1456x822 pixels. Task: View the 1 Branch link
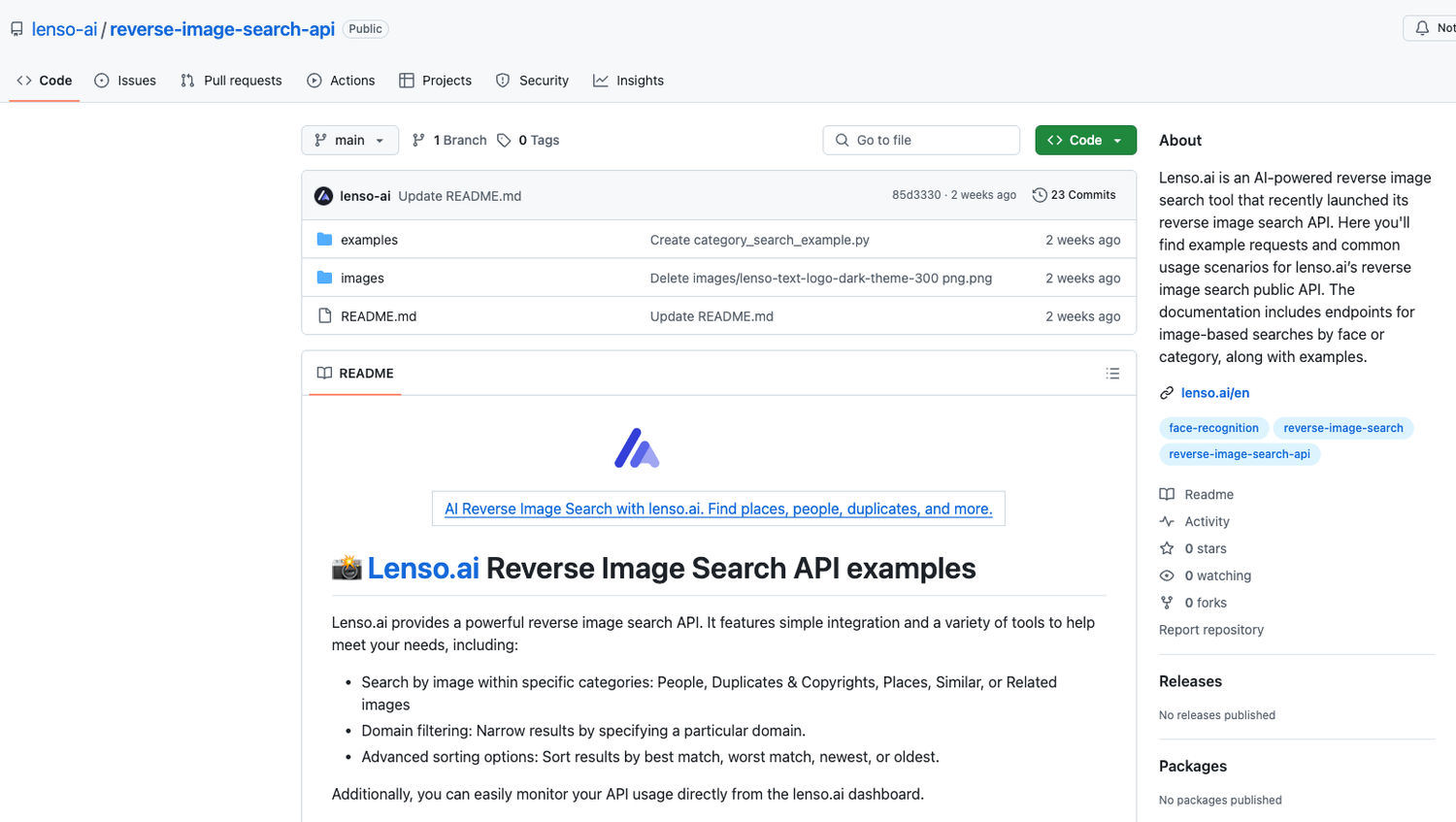click(449, 140)
